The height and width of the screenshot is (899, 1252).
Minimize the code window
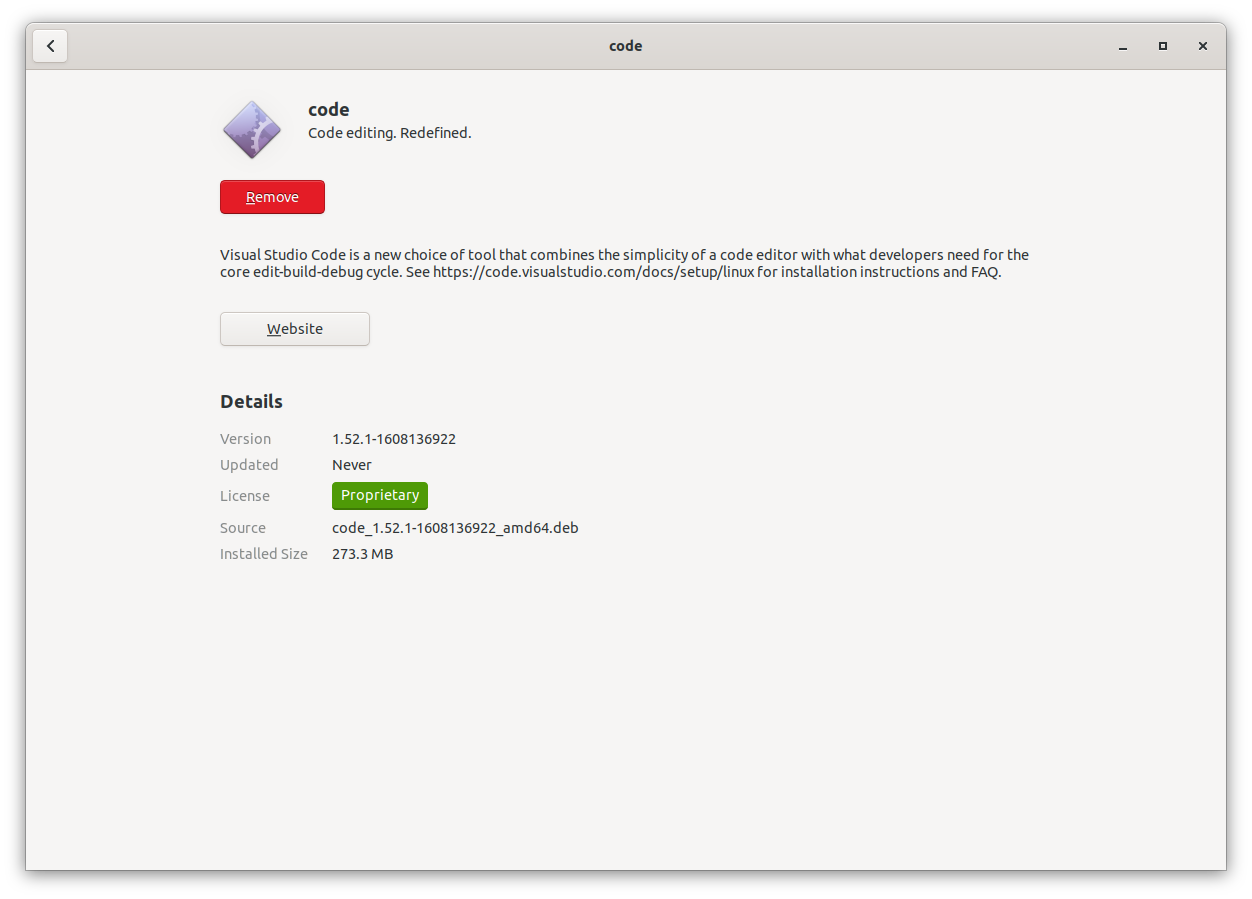pos(1123,46)
